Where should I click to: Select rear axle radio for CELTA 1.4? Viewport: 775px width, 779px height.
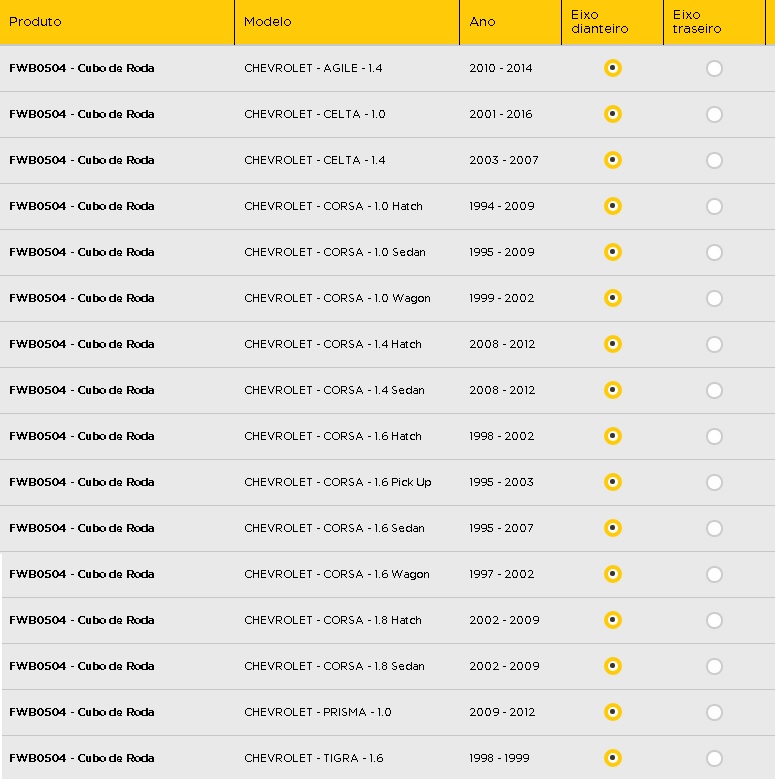tap(714, 160)
